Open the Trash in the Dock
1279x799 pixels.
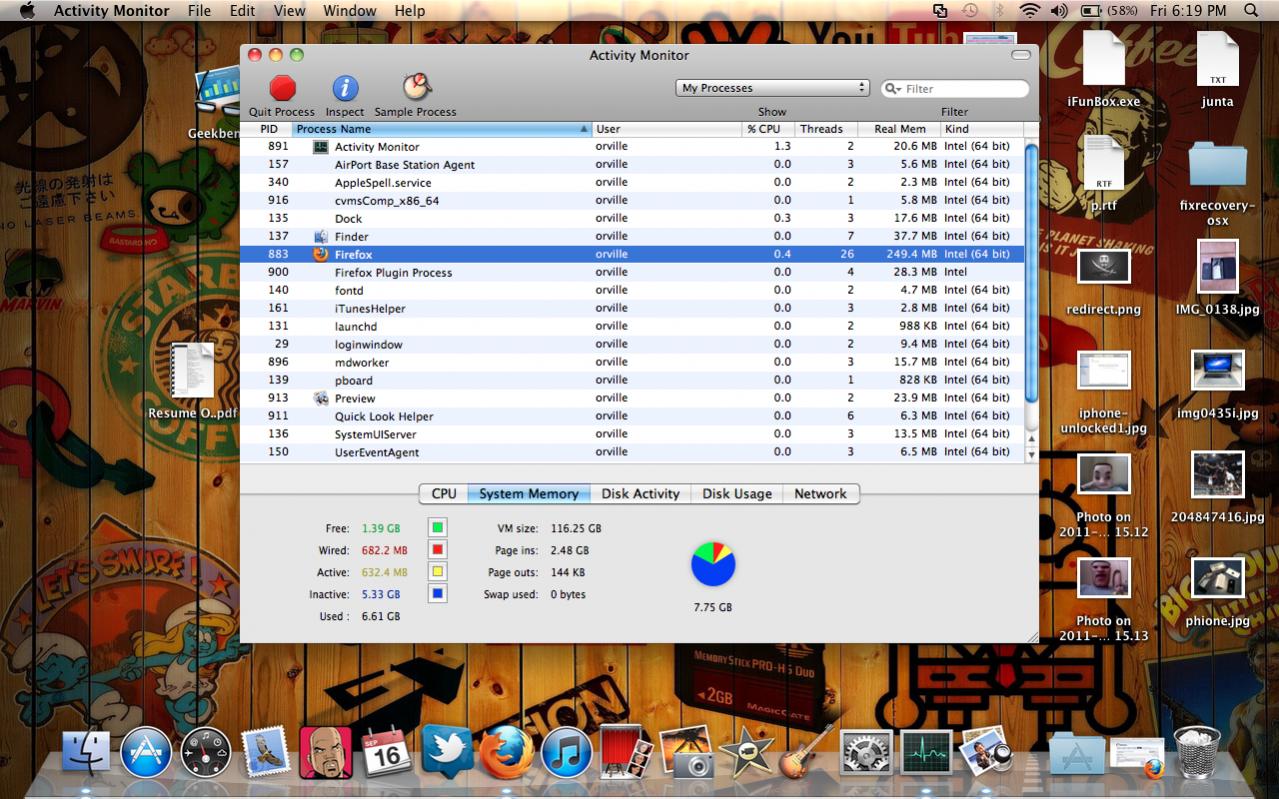point(1197,752)
